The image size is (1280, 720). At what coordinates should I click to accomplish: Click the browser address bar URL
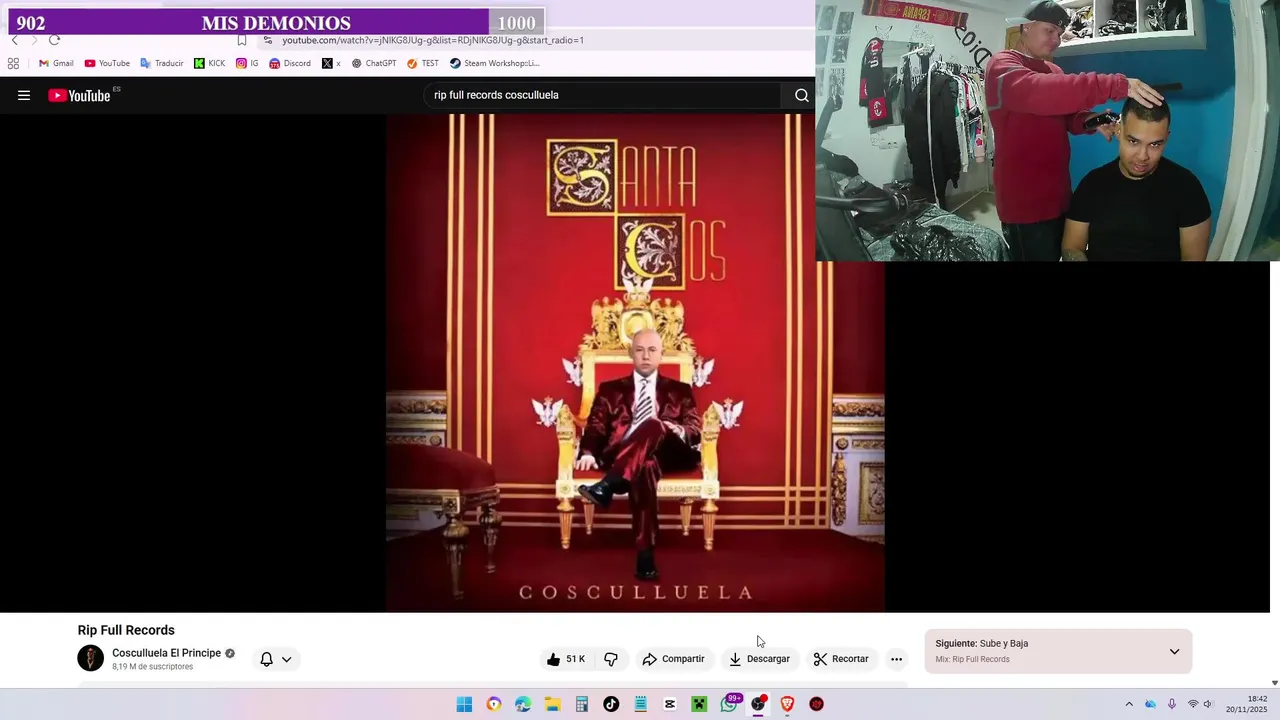[x=433, y=40]
